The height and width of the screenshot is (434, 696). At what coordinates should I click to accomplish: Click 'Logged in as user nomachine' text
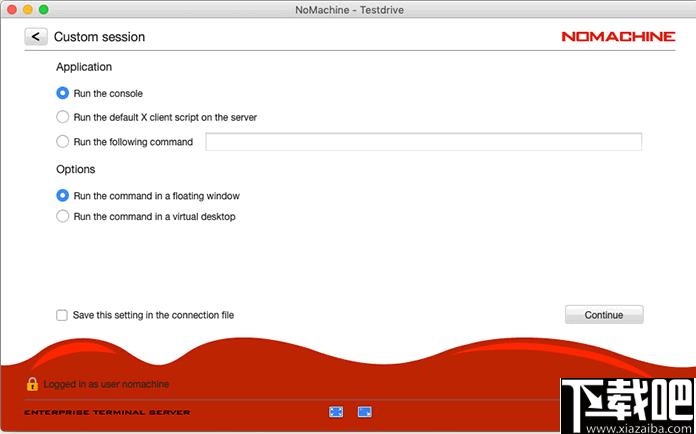pyautogui.click(x=107, y=384)
